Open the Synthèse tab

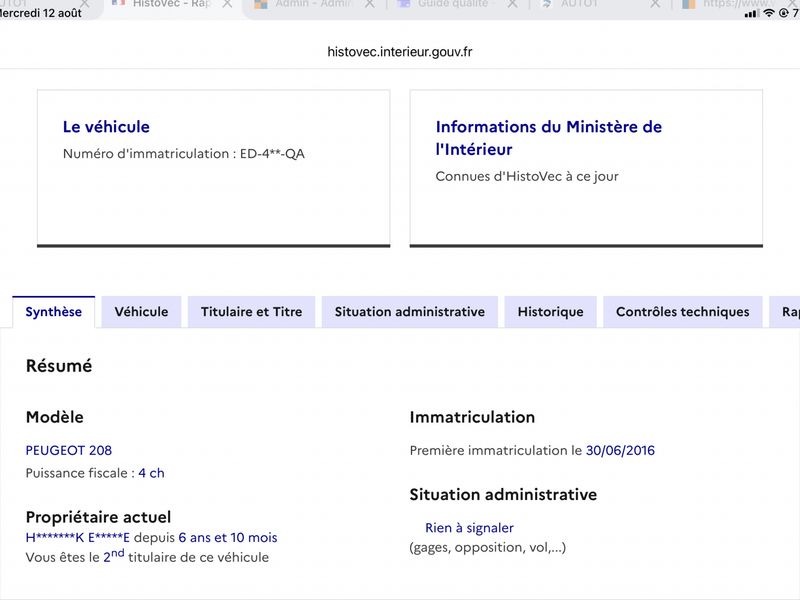(54, 312)
